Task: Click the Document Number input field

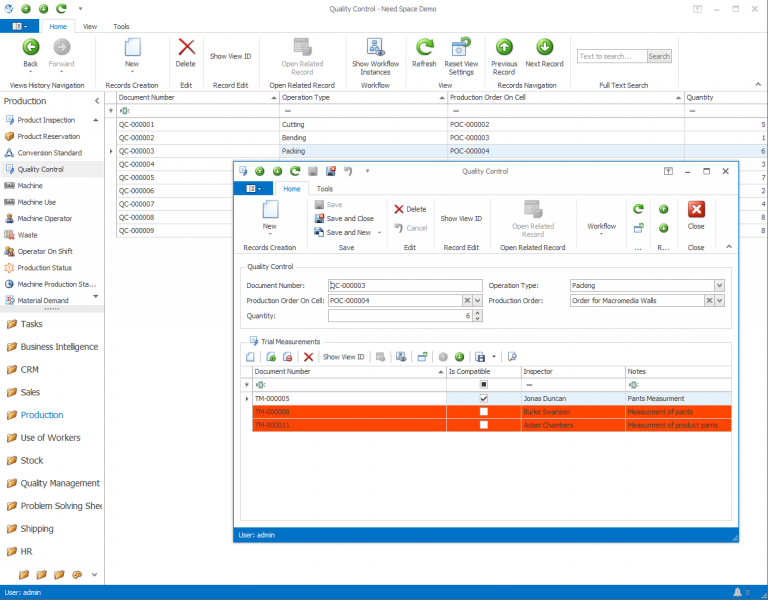Action: click(x=405, y=285)
